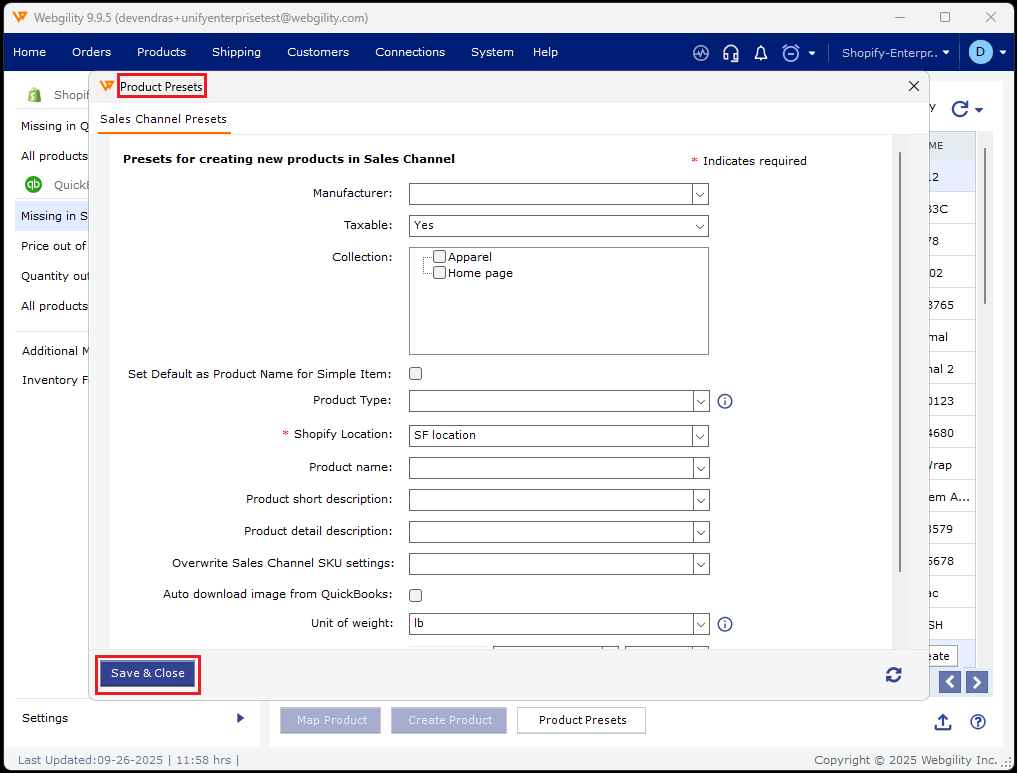Click info icon beside Product Type
Image resolution: width=1017 pixels, height=773 pixels.
click(x=726, y=401)
